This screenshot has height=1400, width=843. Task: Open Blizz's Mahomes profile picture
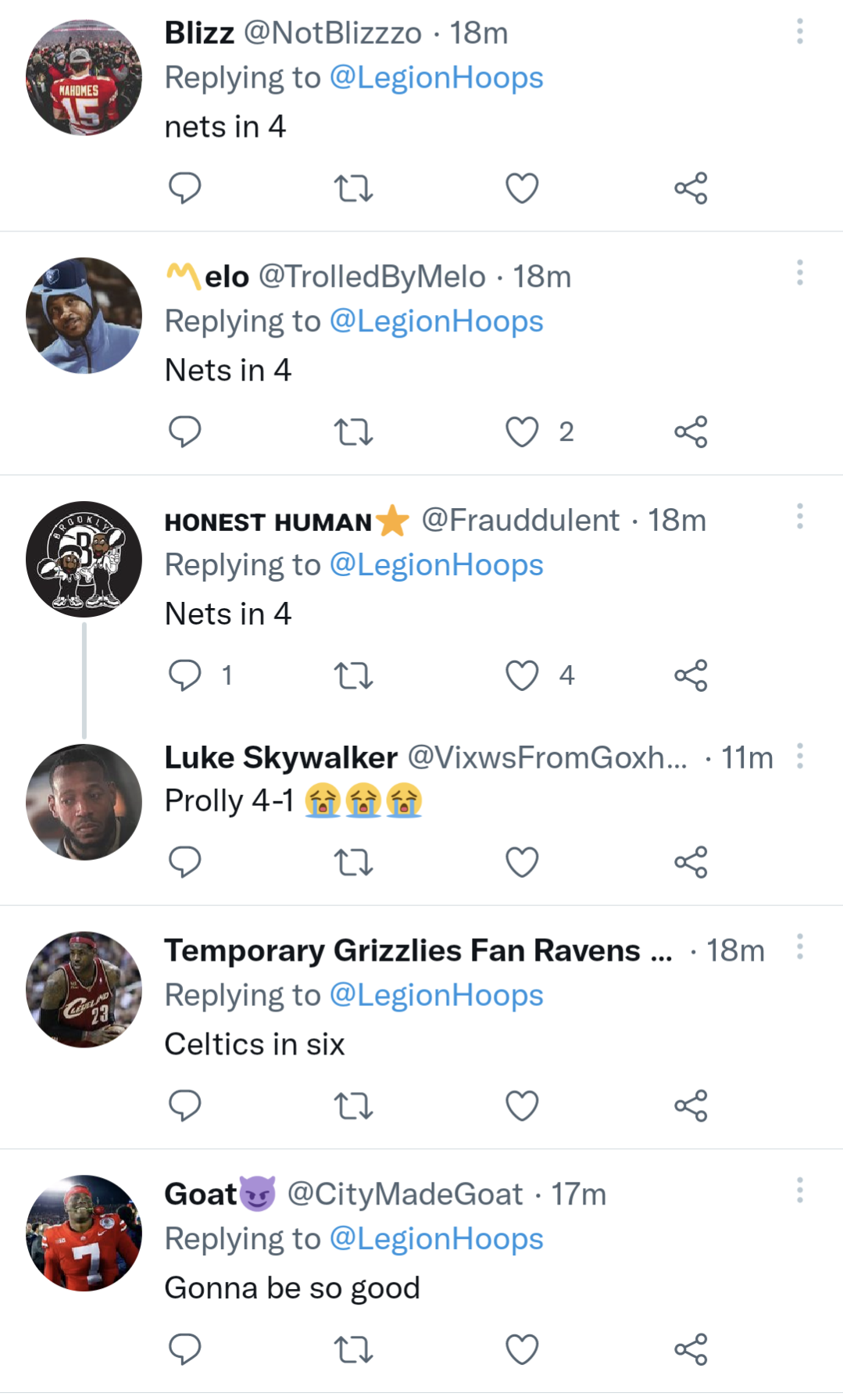click(83, 78)
